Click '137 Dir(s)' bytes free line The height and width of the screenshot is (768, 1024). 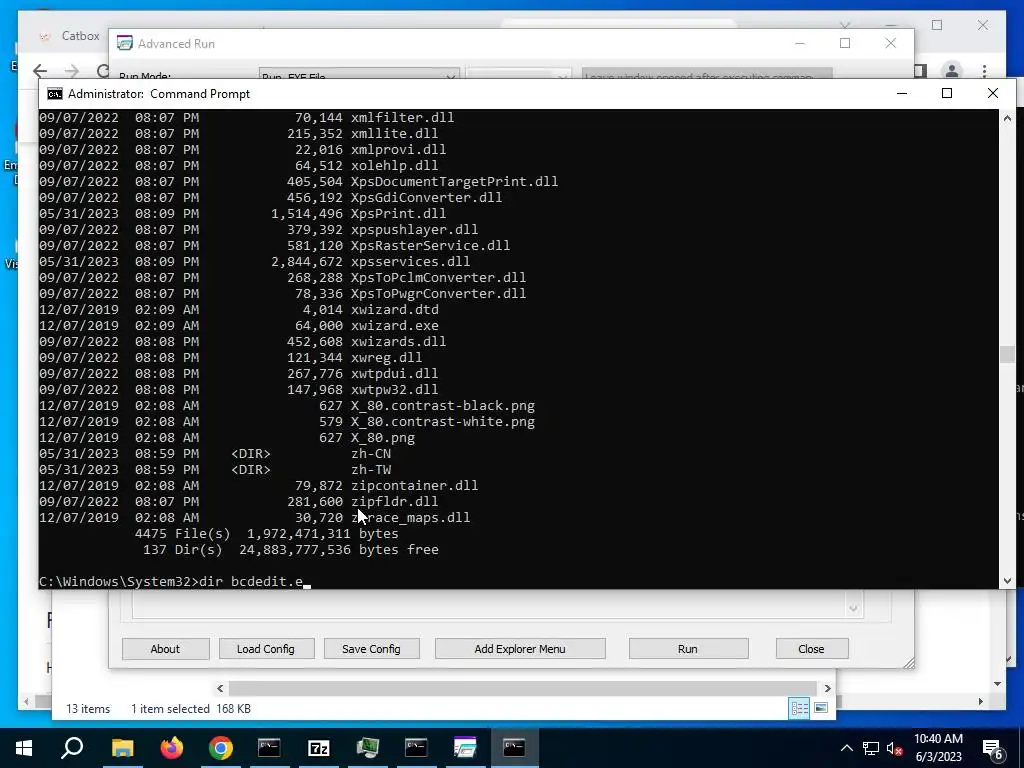coord(291,549)
